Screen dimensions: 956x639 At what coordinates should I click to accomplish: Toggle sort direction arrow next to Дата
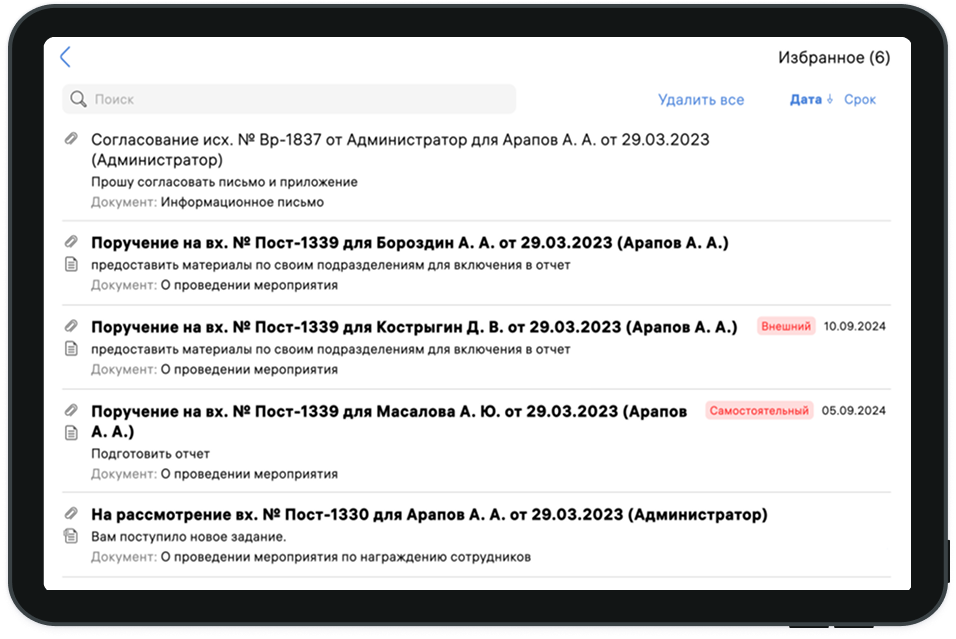[x=830, y=100]
